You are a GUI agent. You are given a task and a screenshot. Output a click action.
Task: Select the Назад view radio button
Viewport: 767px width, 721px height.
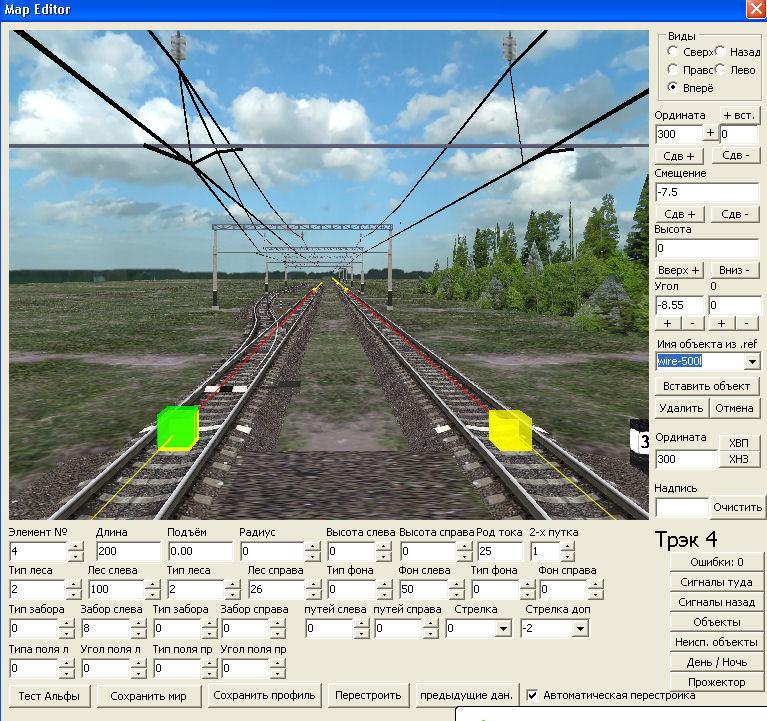(721, 51)
